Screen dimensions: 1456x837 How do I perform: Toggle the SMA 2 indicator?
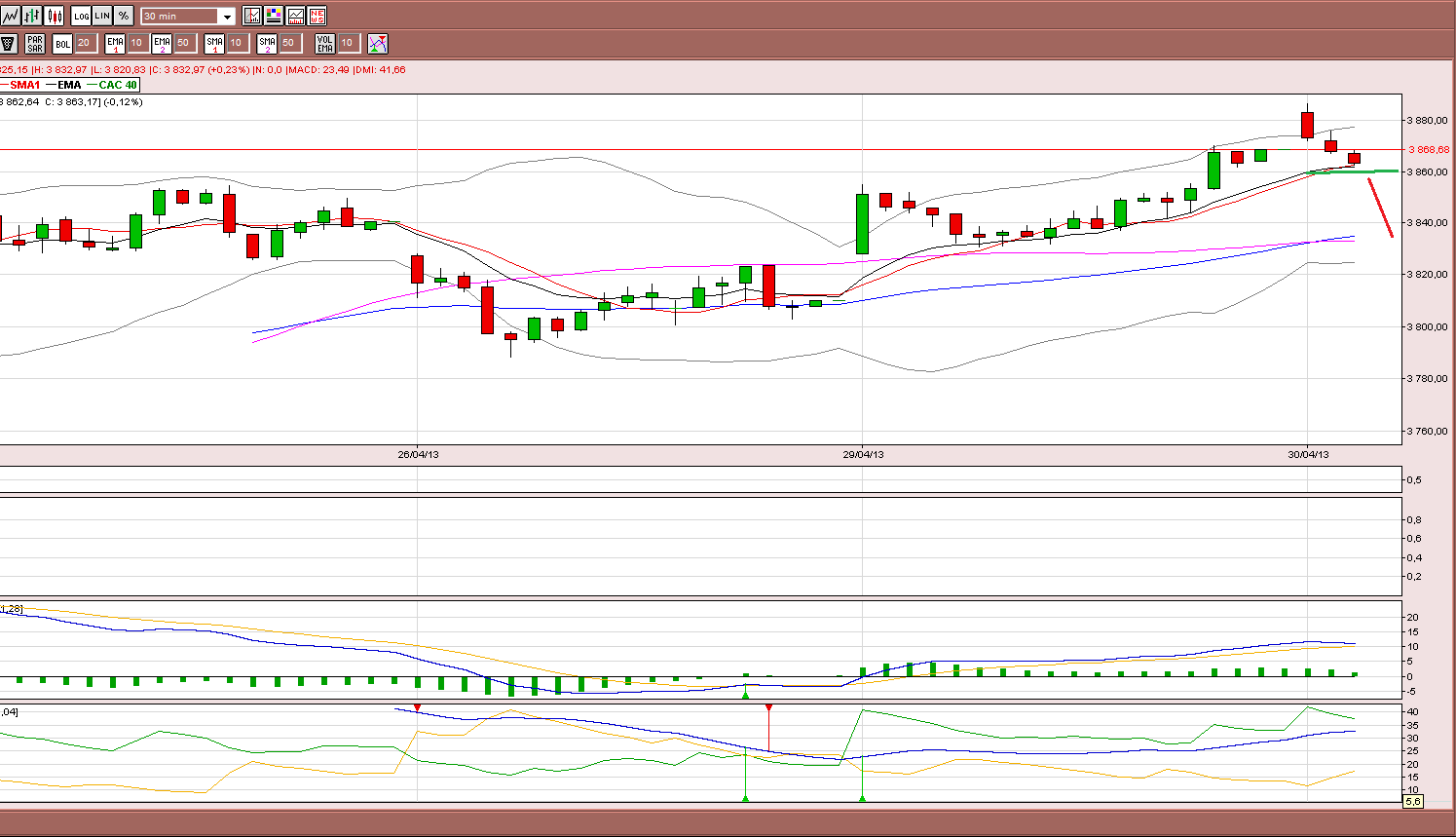(267, 43)
